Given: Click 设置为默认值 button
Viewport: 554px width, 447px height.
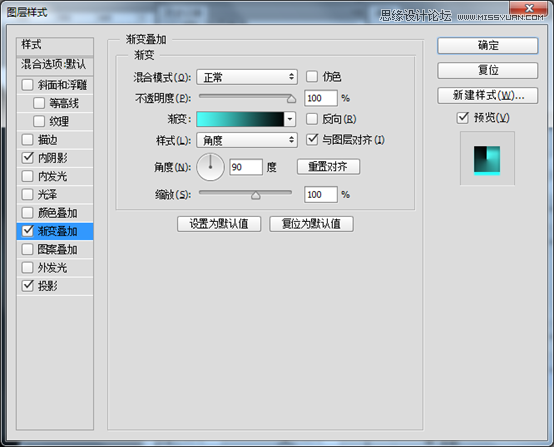Looking at the screenshot, I should point(219,224).
